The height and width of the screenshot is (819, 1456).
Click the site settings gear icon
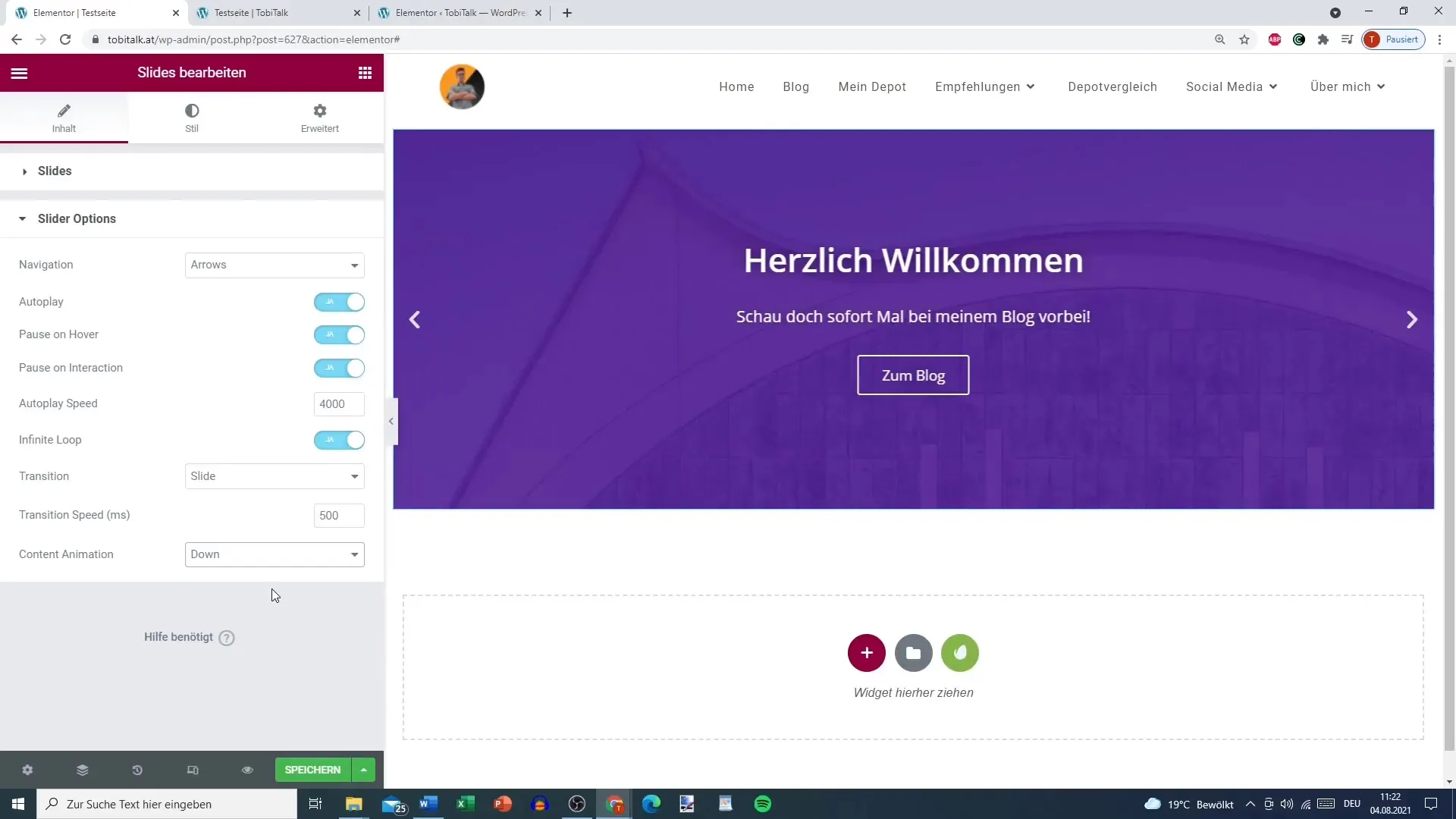pyautogui.click(x=27, y=770)
